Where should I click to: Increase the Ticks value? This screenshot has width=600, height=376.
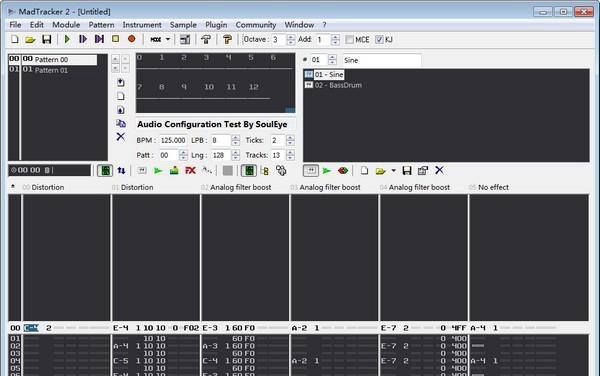(x=290, y=138)
